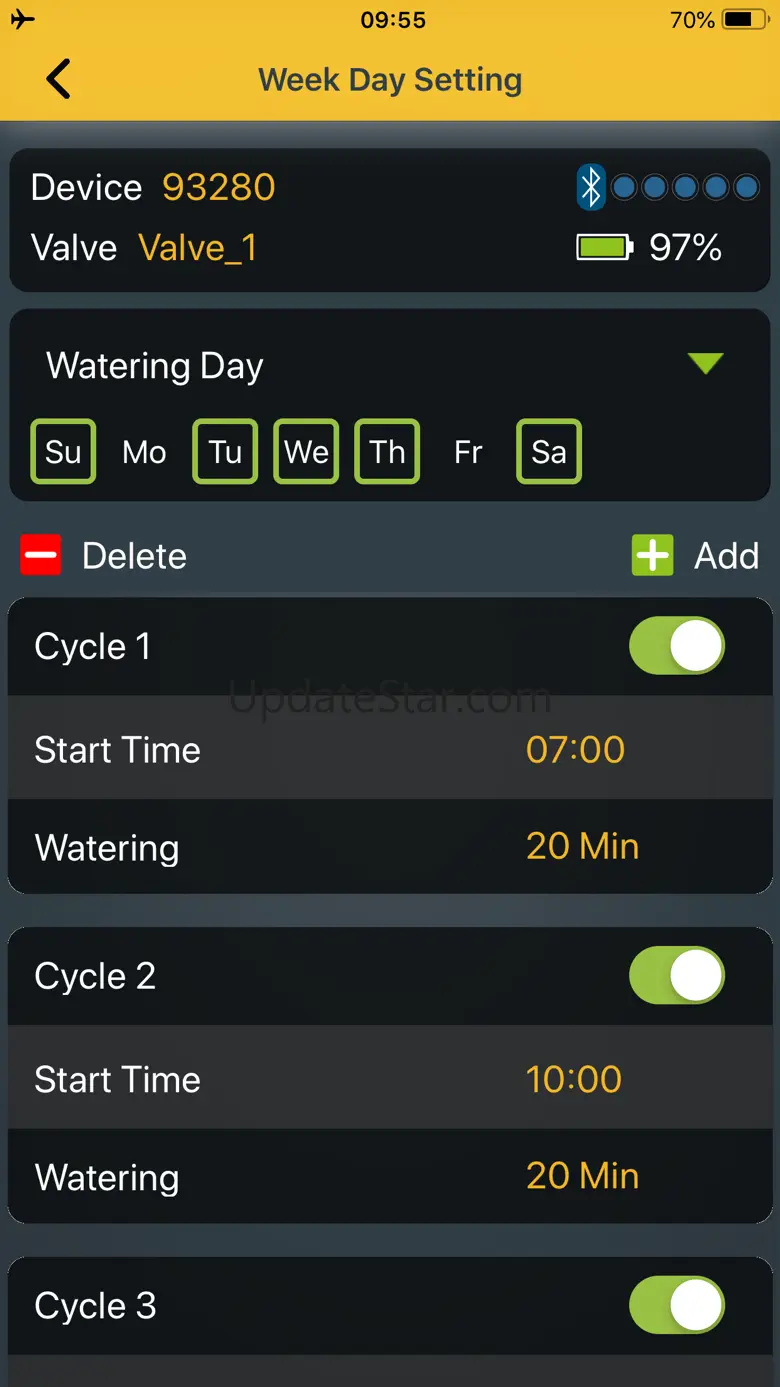Open Cycle 1 start time 07:00 picker
Viewport: 780px width, 1387px height.
[576, 750]
